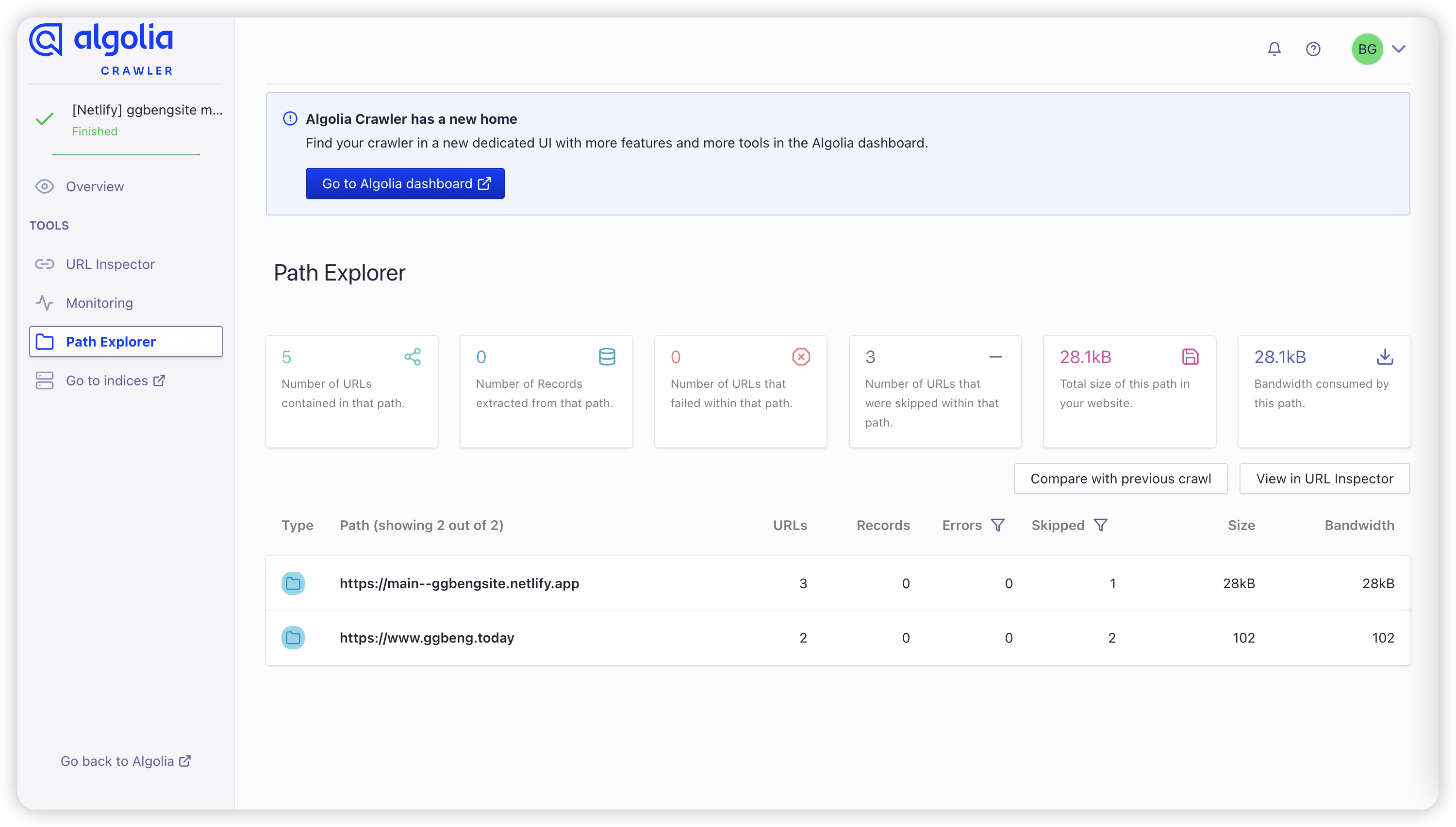The image size is (1456, 827).
Task: Open the Overview page
Action: 94,186
